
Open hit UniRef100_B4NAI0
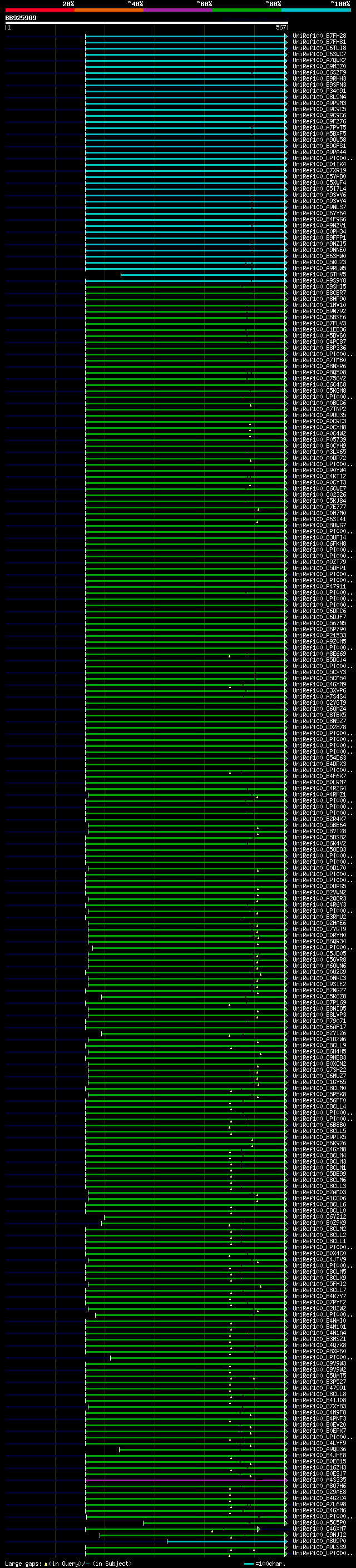tap(319, 1320)
